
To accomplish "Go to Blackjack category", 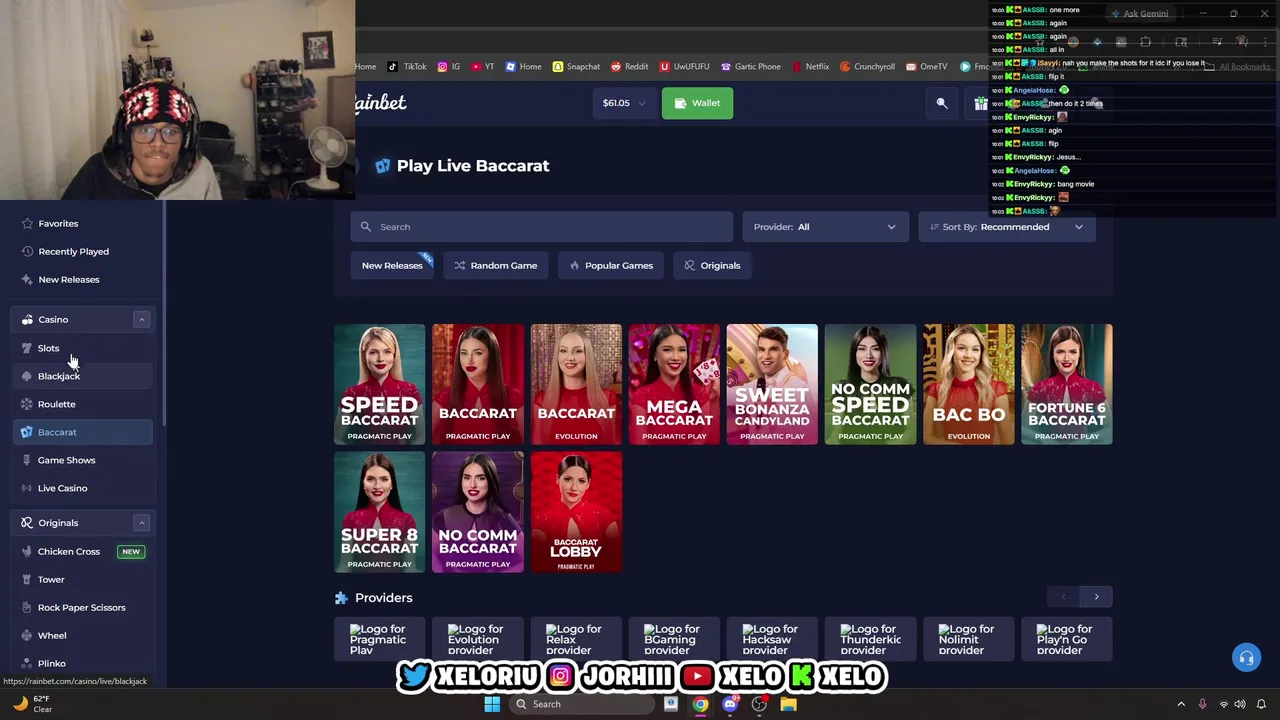I will tap(84, 376).
